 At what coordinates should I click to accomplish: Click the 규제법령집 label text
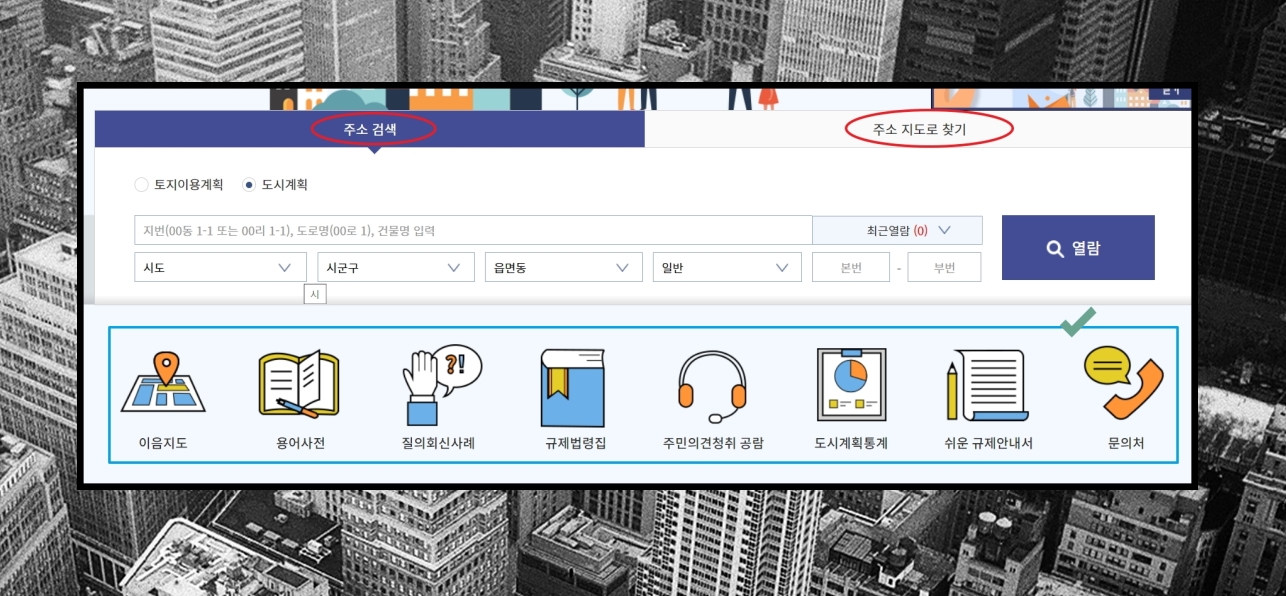(x=575, y=443)
